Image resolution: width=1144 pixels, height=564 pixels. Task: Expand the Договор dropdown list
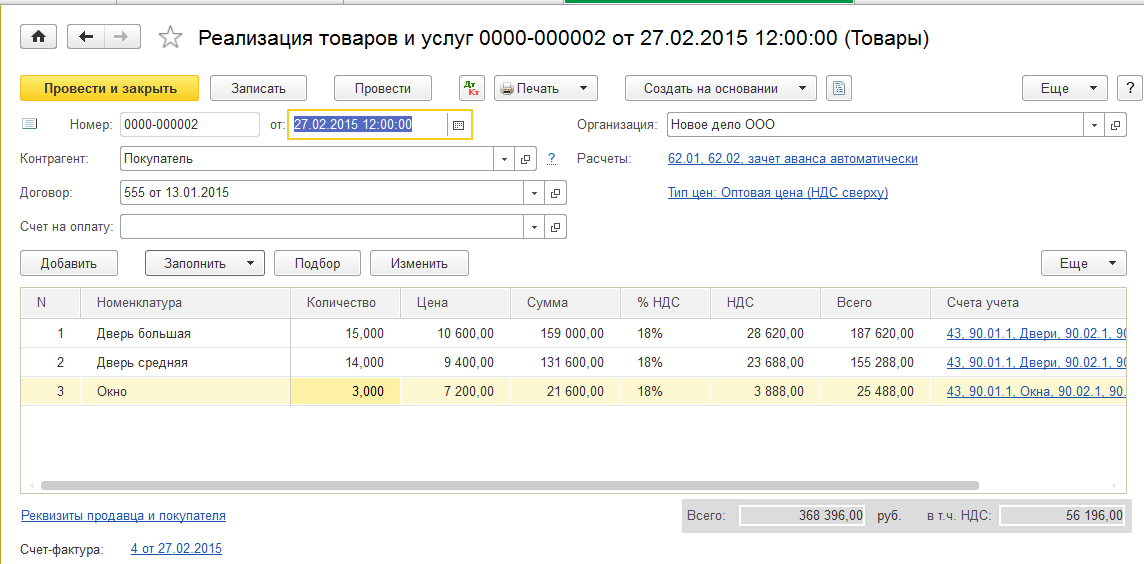click(534, 193)
